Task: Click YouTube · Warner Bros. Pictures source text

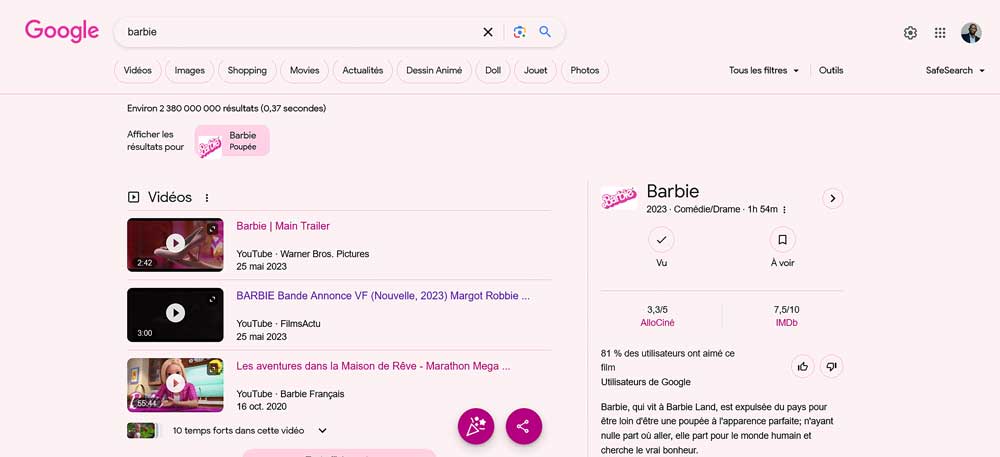Action: point(303,254)
